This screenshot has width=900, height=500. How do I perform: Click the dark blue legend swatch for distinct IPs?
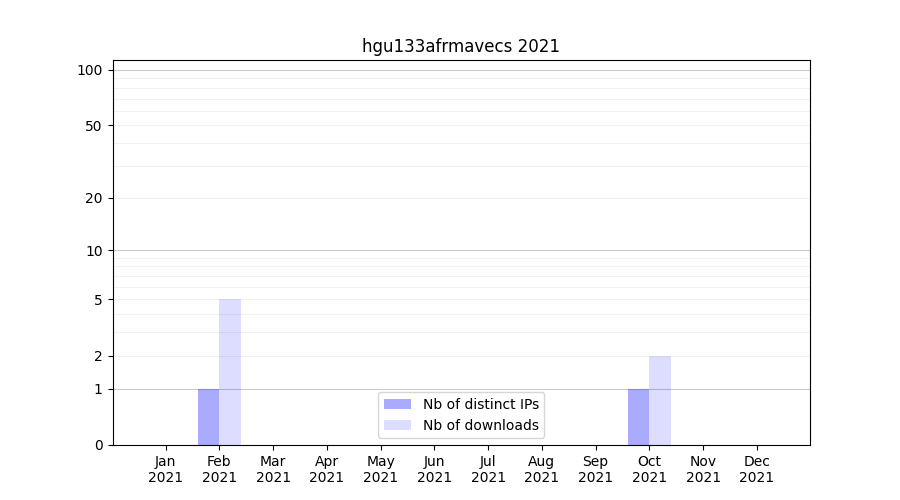(x=397, y=404)
